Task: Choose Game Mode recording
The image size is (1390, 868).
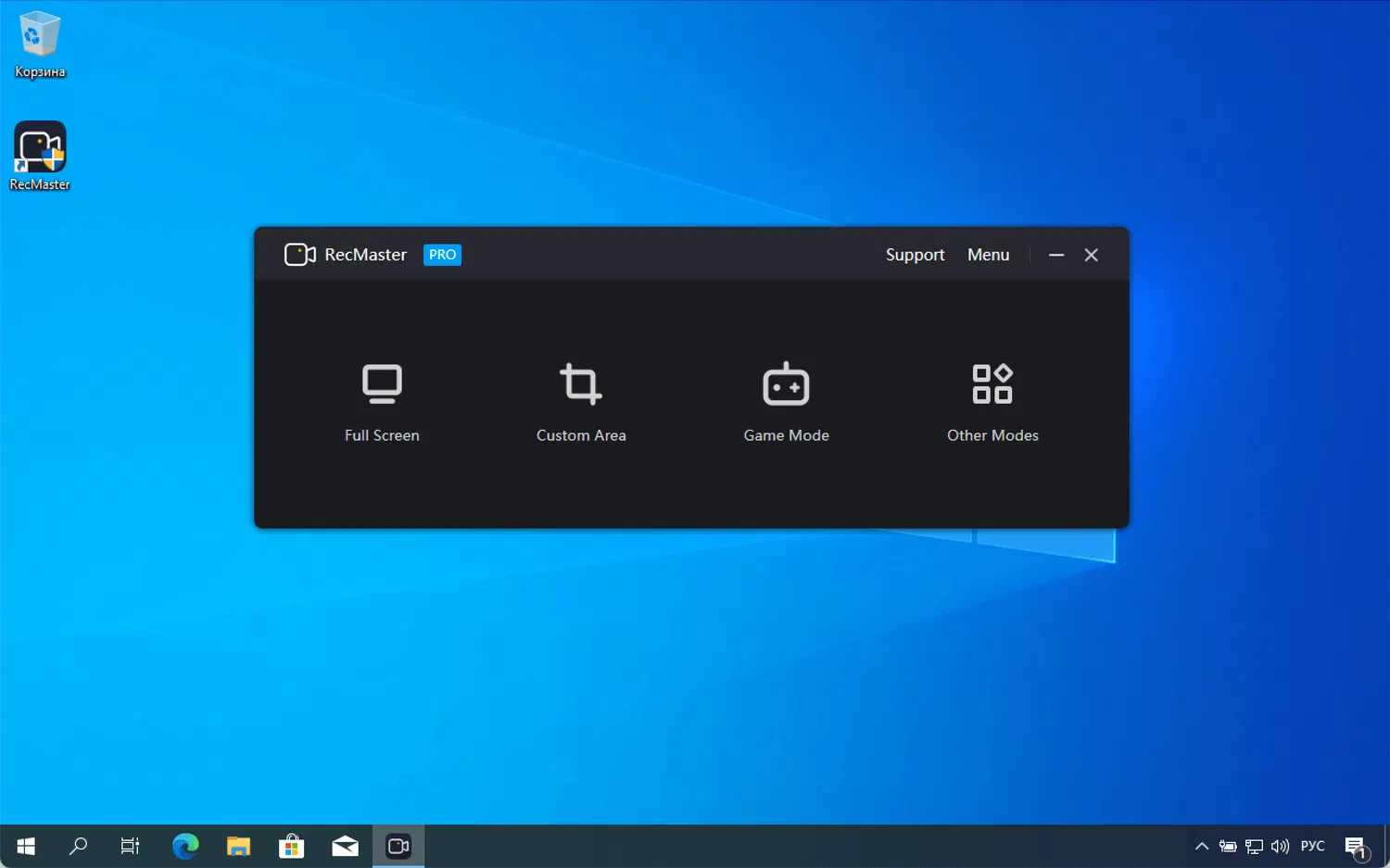Action: click(786, 403)
